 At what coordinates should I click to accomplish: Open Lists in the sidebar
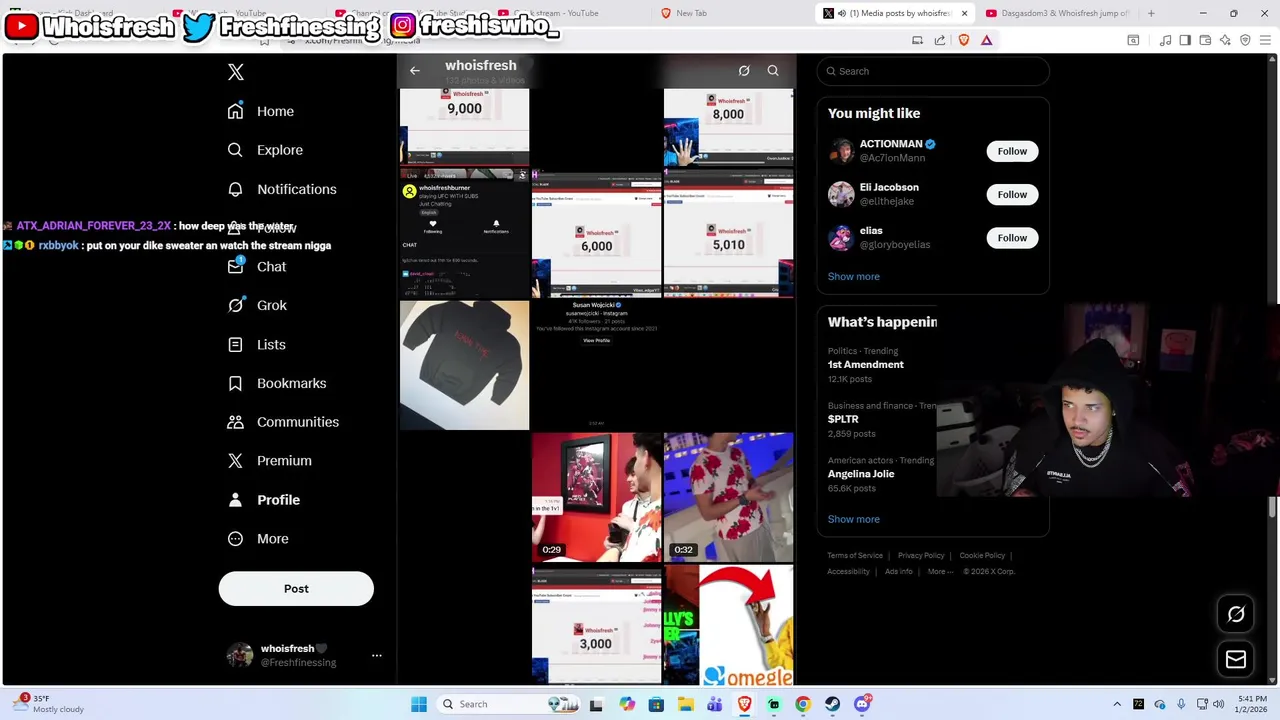tap(256, 344)
